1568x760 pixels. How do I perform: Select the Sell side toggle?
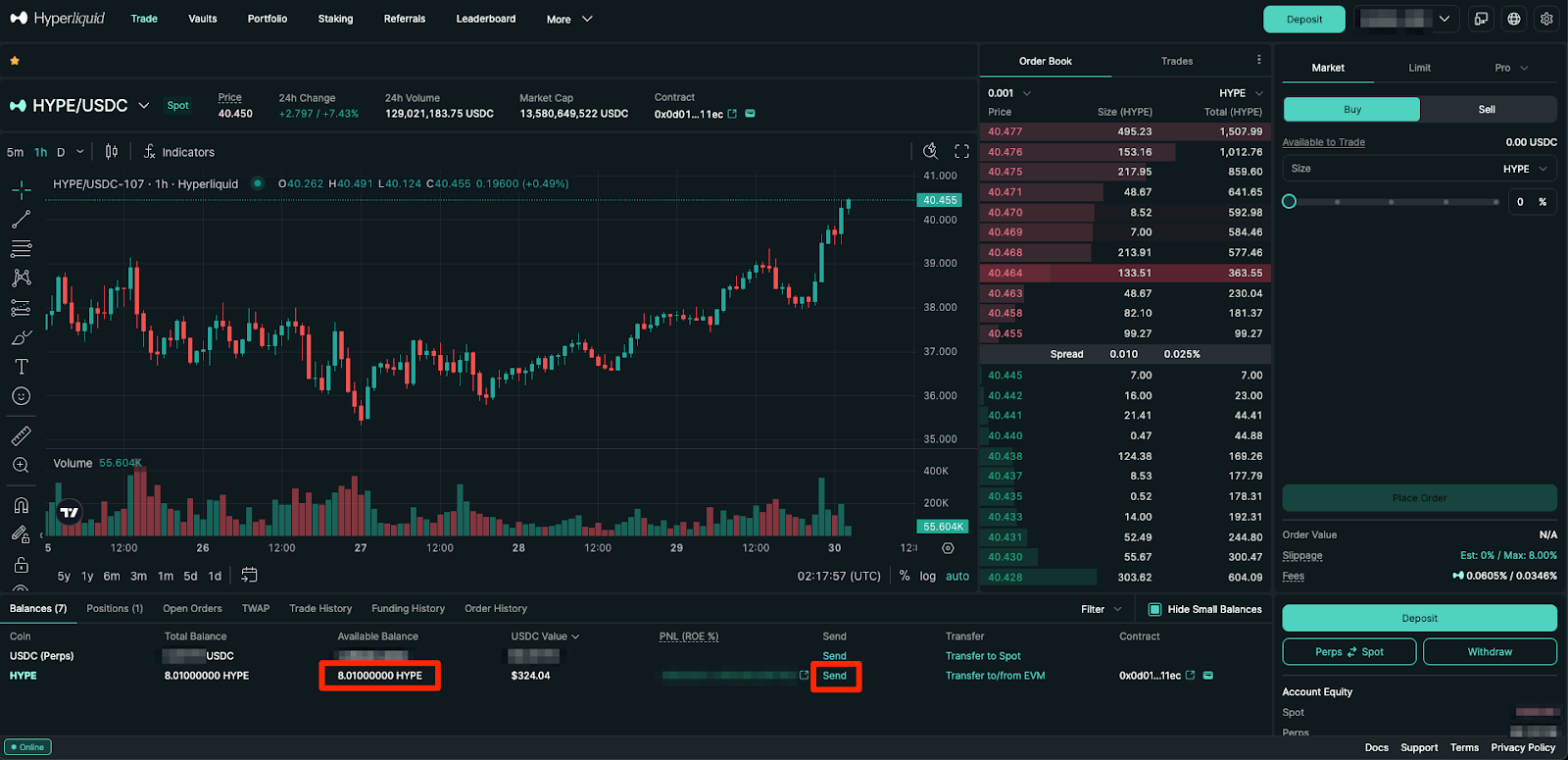pyautogui.click(x=1487, y=109)
